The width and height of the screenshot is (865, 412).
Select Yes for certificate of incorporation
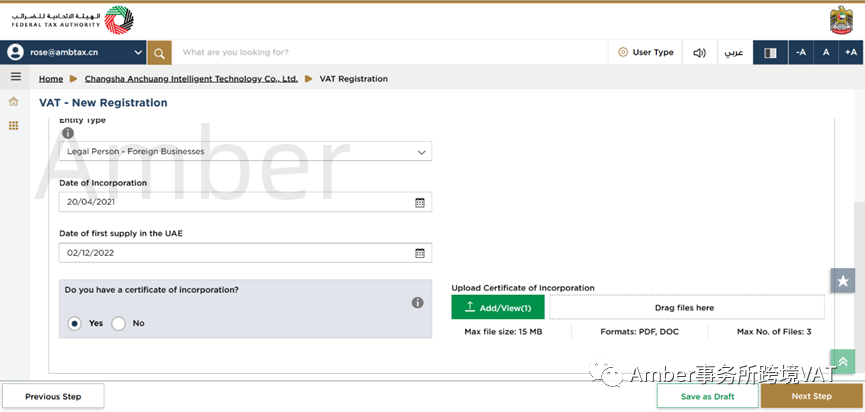[74, 323]
